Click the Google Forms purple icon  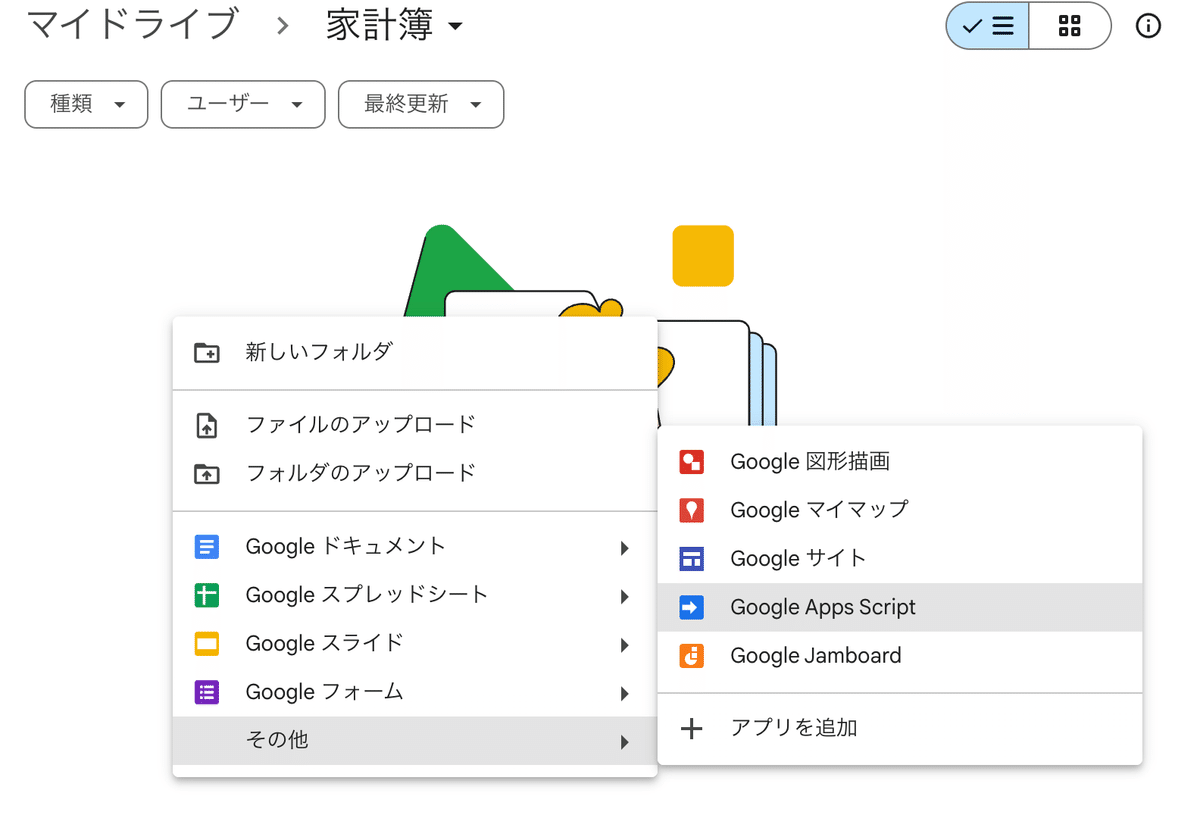pos(206,692)
